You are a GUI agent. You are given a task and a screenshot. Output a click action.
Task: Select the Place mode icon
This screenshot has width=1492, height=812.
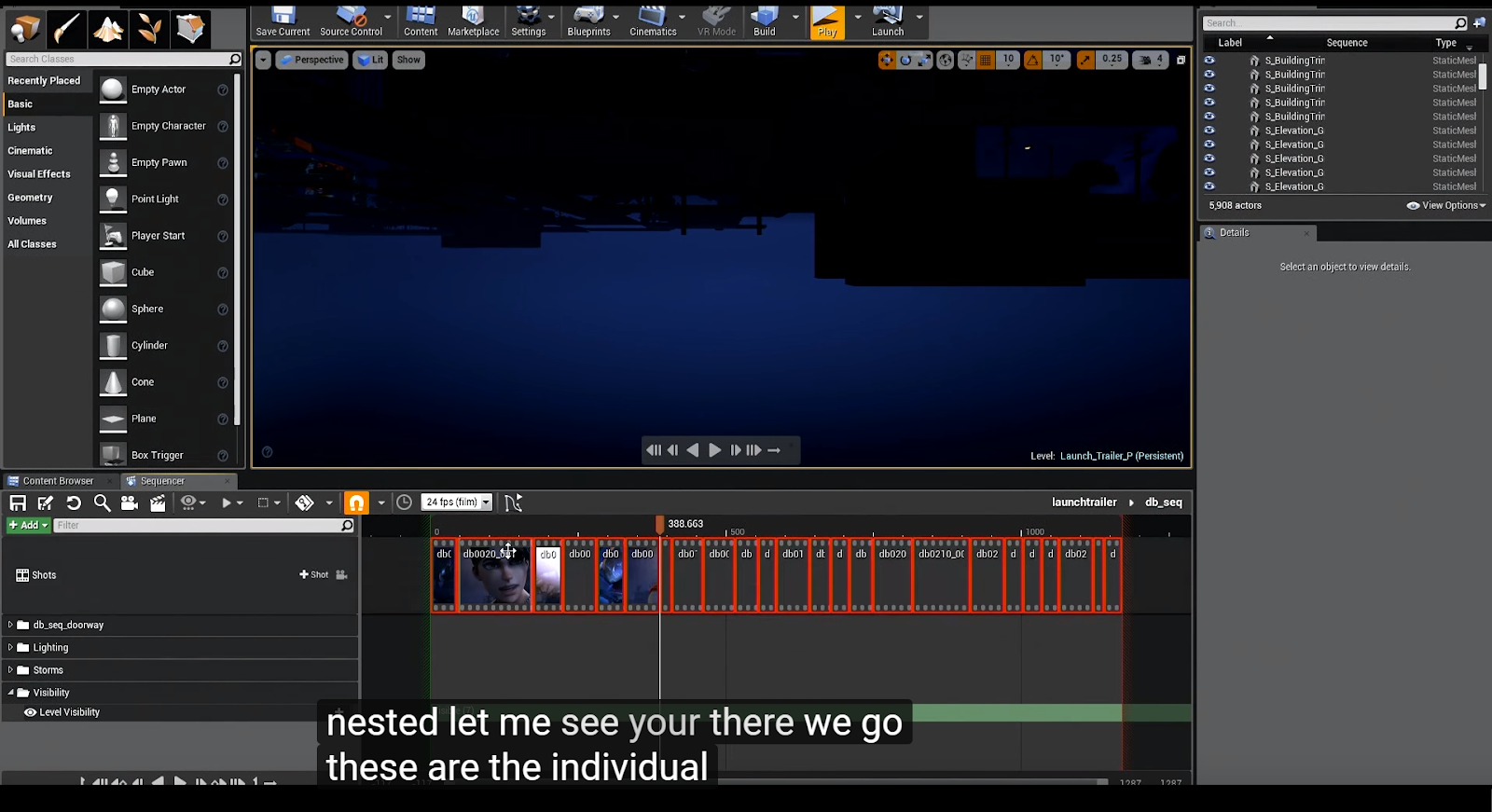tap(25, 29)
